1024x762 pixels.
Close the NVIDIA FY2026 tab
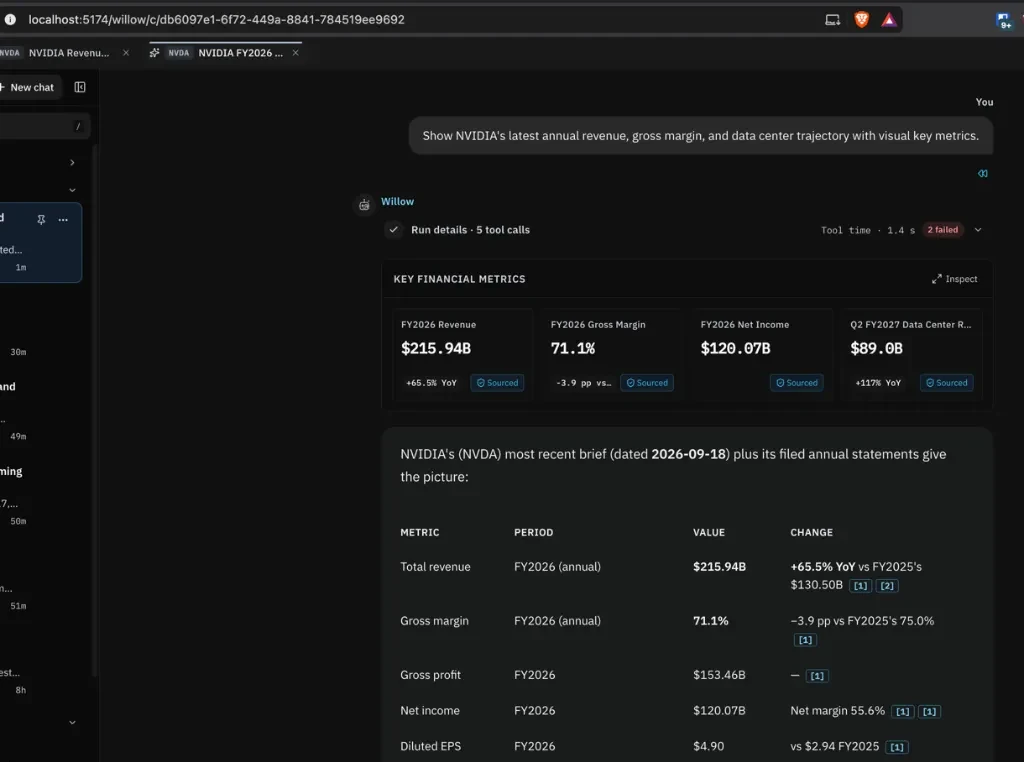[296, 53]
